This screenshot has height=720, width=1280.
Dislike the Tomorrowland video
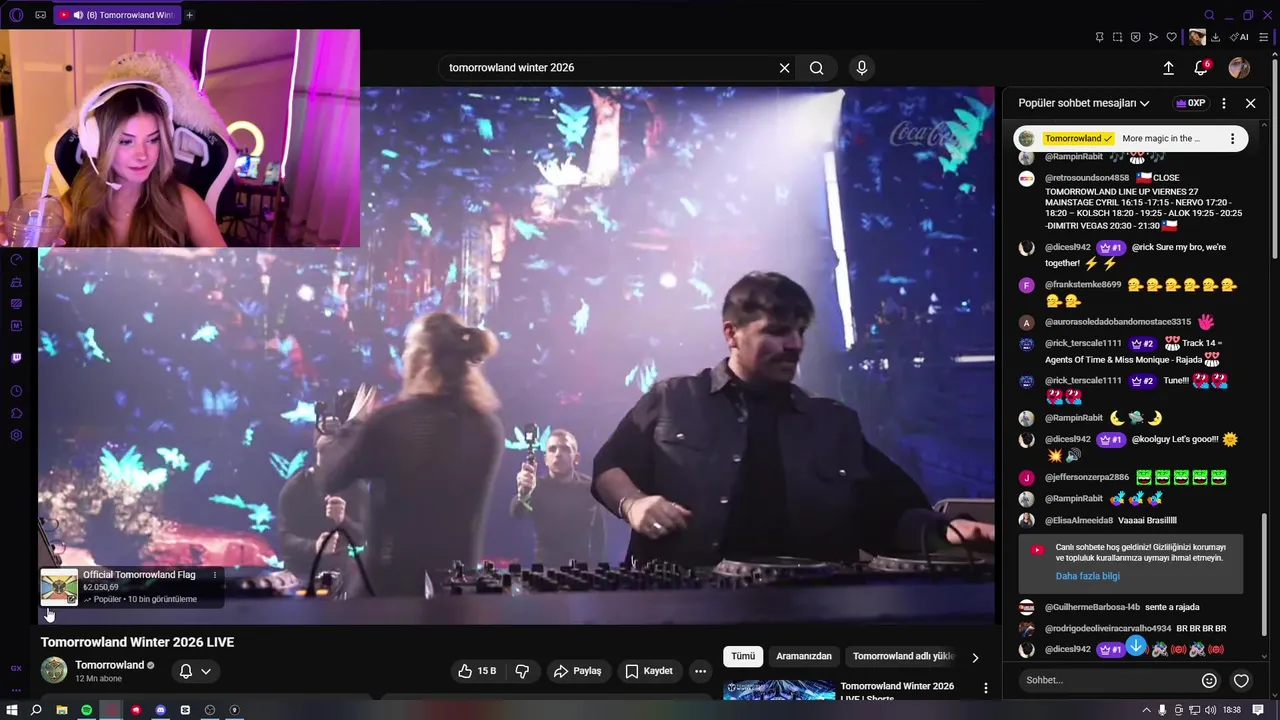coord(522,671)
